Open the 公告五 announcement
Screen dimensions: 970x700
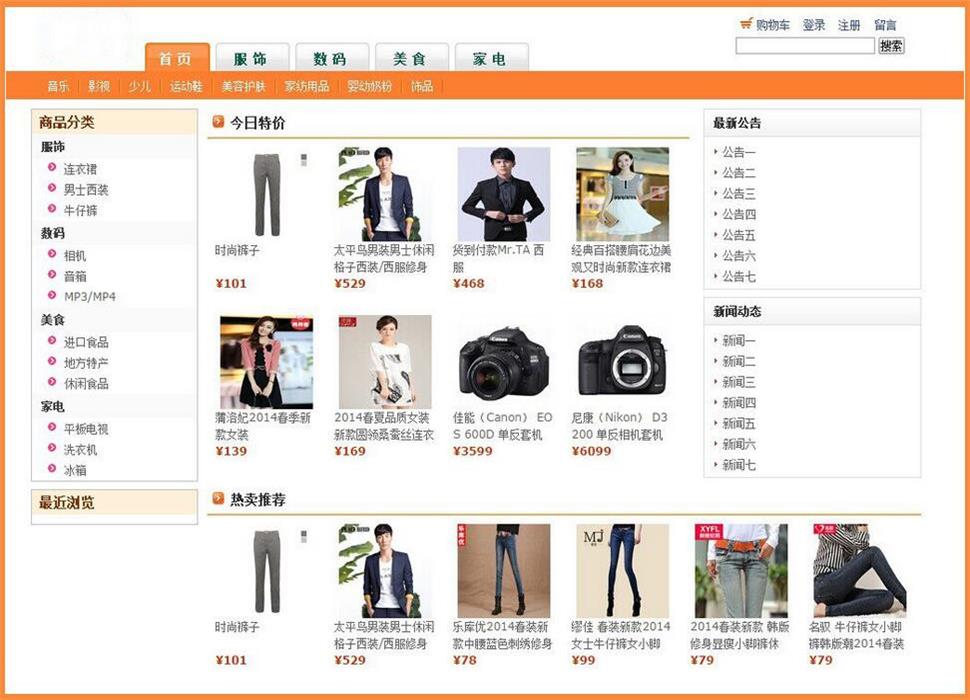coord(738,235)
